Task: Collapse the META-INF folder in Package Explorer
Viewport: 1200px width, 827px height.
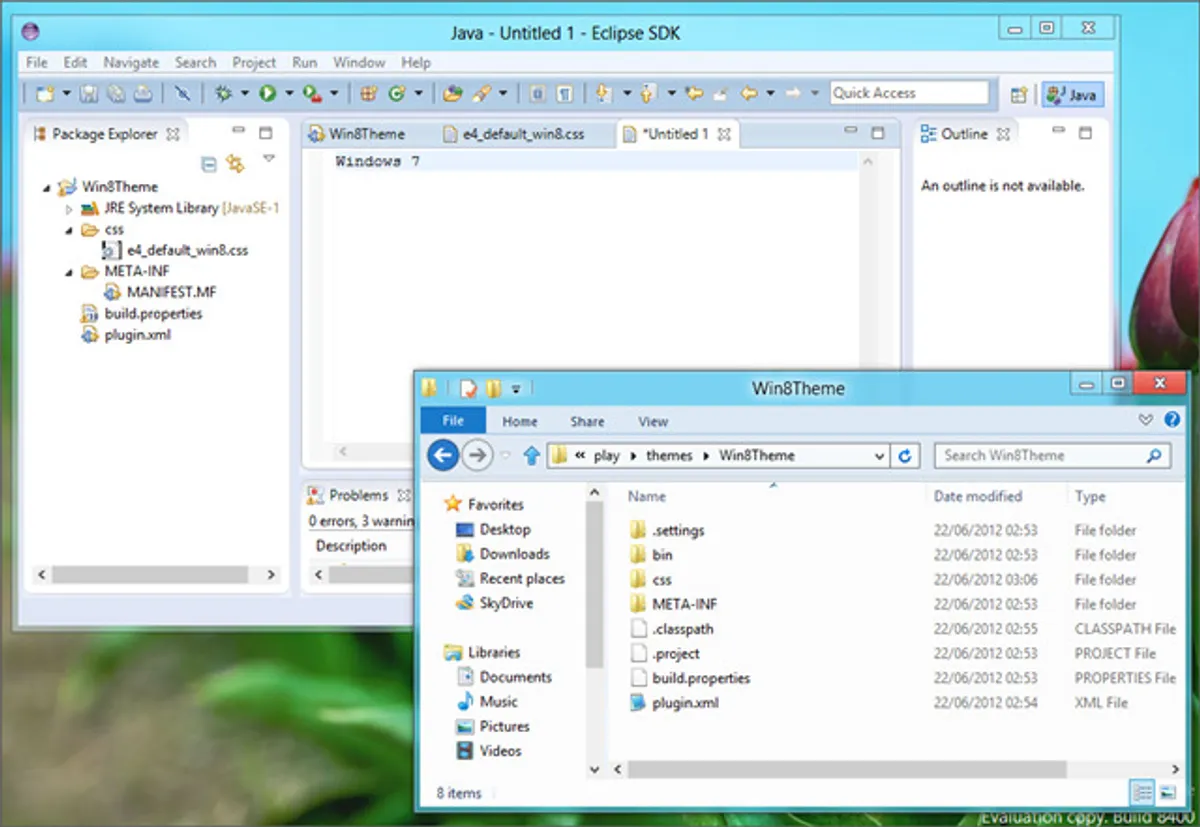Action: pos(69,272)
